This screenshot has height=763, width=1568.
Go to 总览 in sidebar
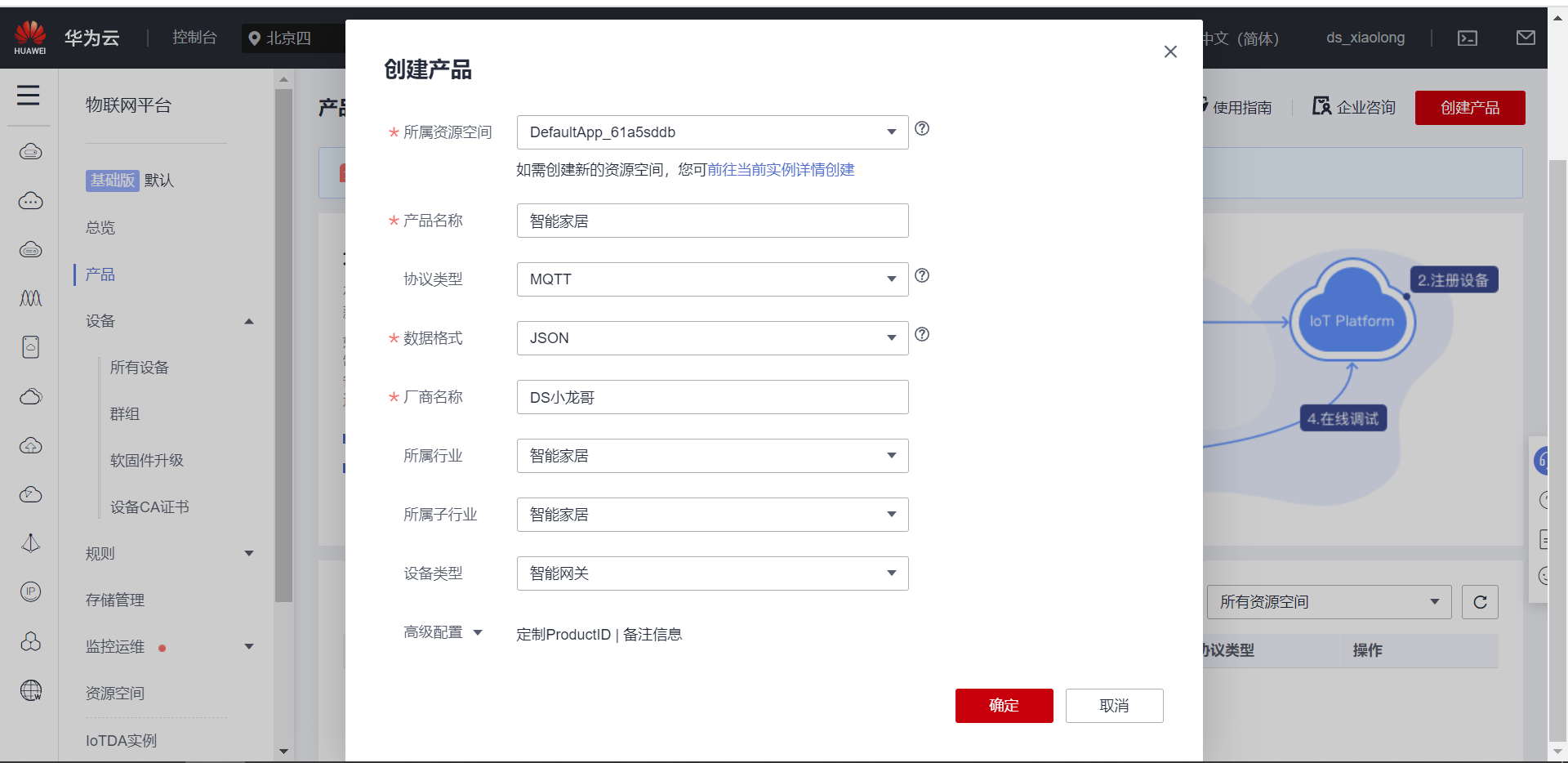(100, 228)
